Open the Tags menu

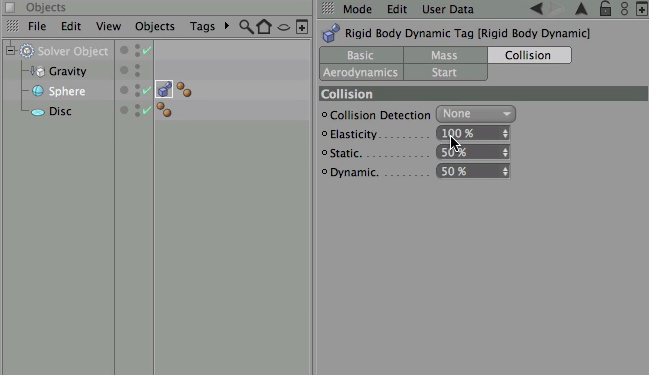[x=202, y=26]
